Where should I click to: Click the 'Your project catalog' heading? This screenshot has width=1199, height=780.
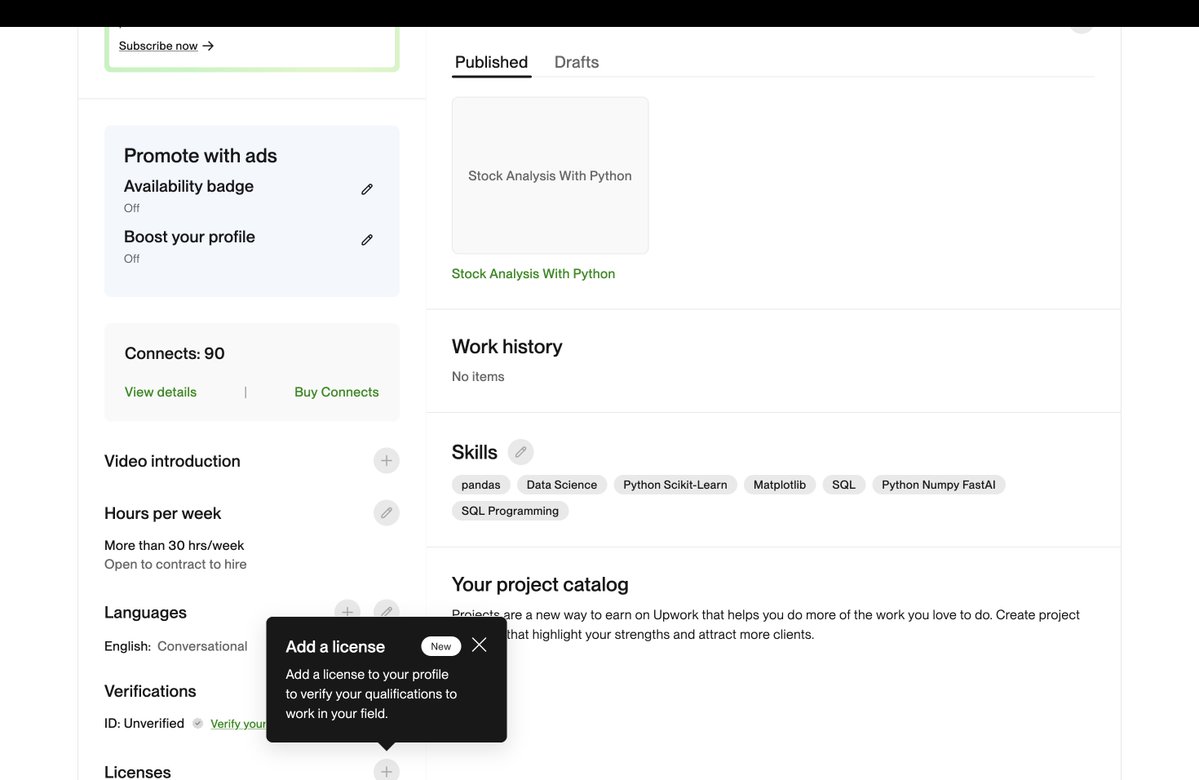tap(540, 584)
